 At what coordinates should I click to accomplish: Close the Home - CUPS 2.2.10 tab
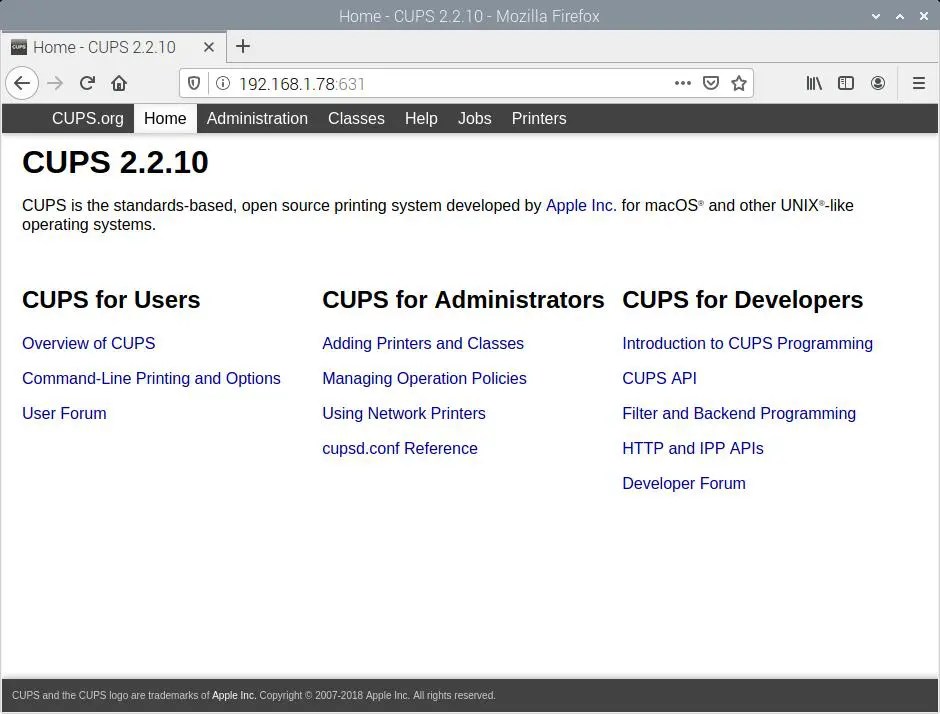[x=209, y=47]
